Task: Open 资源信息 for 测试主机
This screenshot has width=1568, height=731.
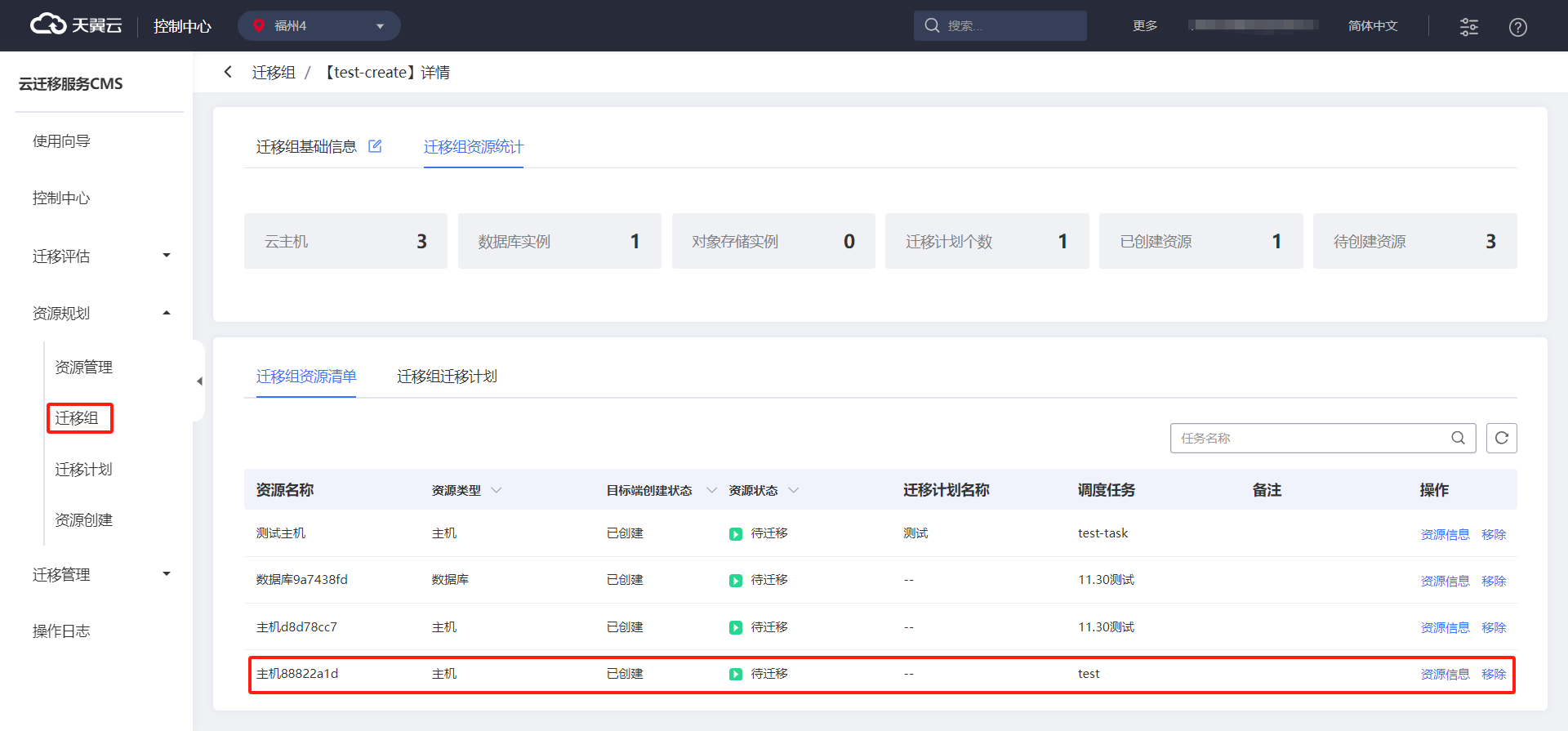Action: tap(1445, 535)
